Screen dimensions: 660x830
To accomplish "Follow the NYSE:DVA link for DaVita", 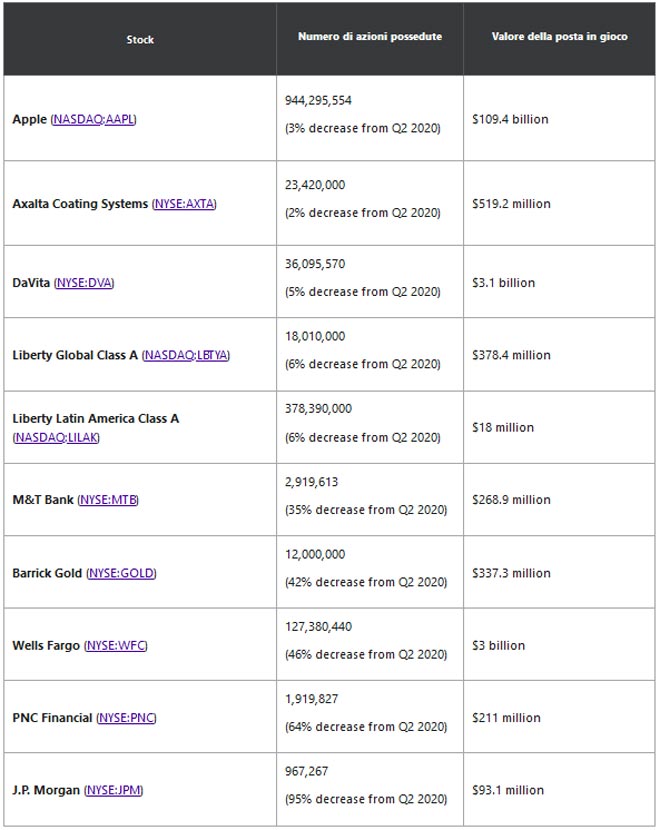I will (x=84, y=283).
